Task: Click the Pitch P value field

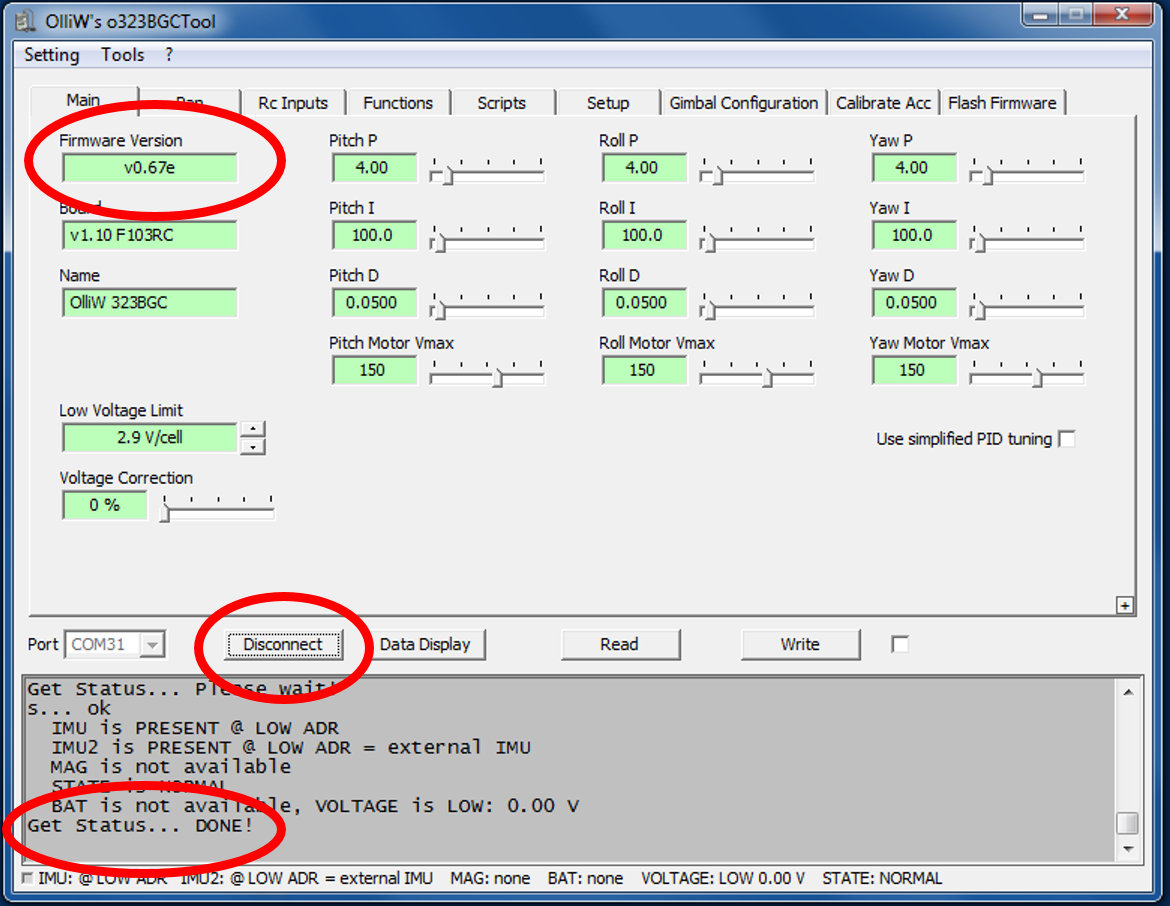Action: [372, 168]
